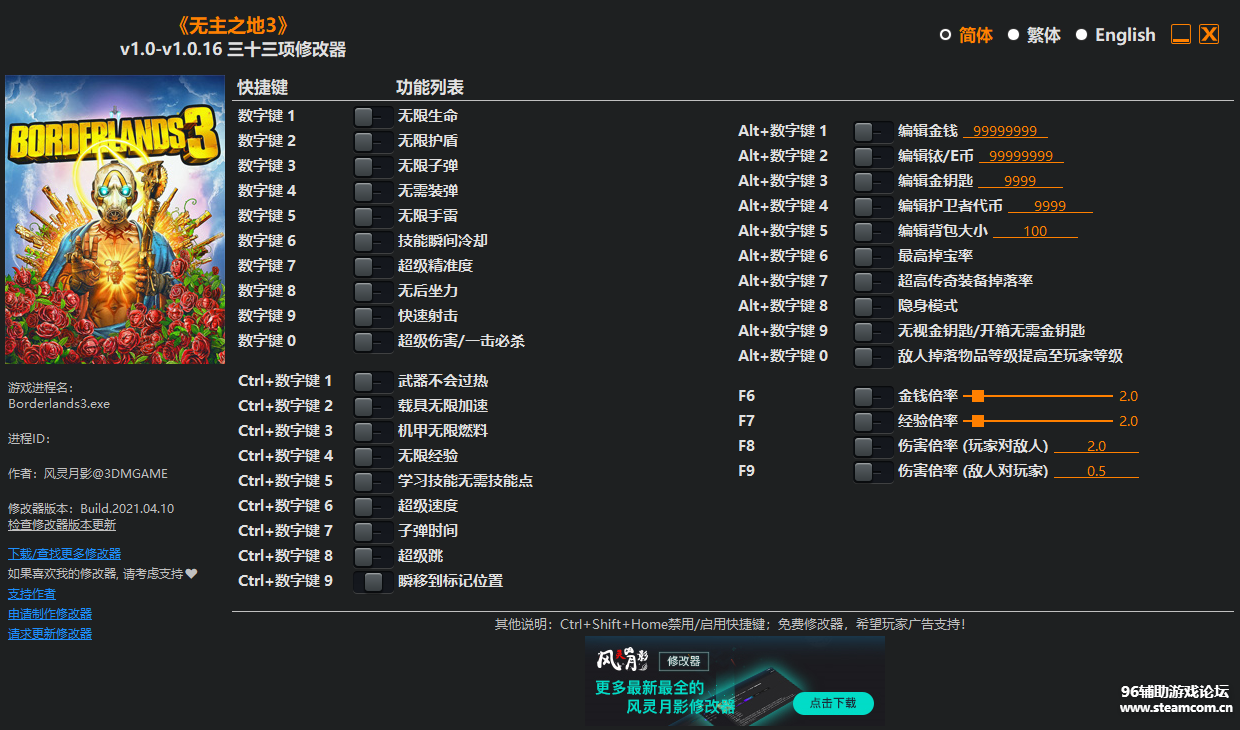
Task: Toggle 无限生命 switch
Action: point(372,116)
